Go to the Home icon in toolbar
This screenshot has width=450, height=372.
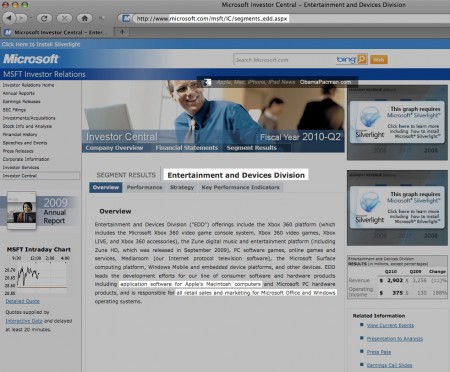(x=85, y=18)
